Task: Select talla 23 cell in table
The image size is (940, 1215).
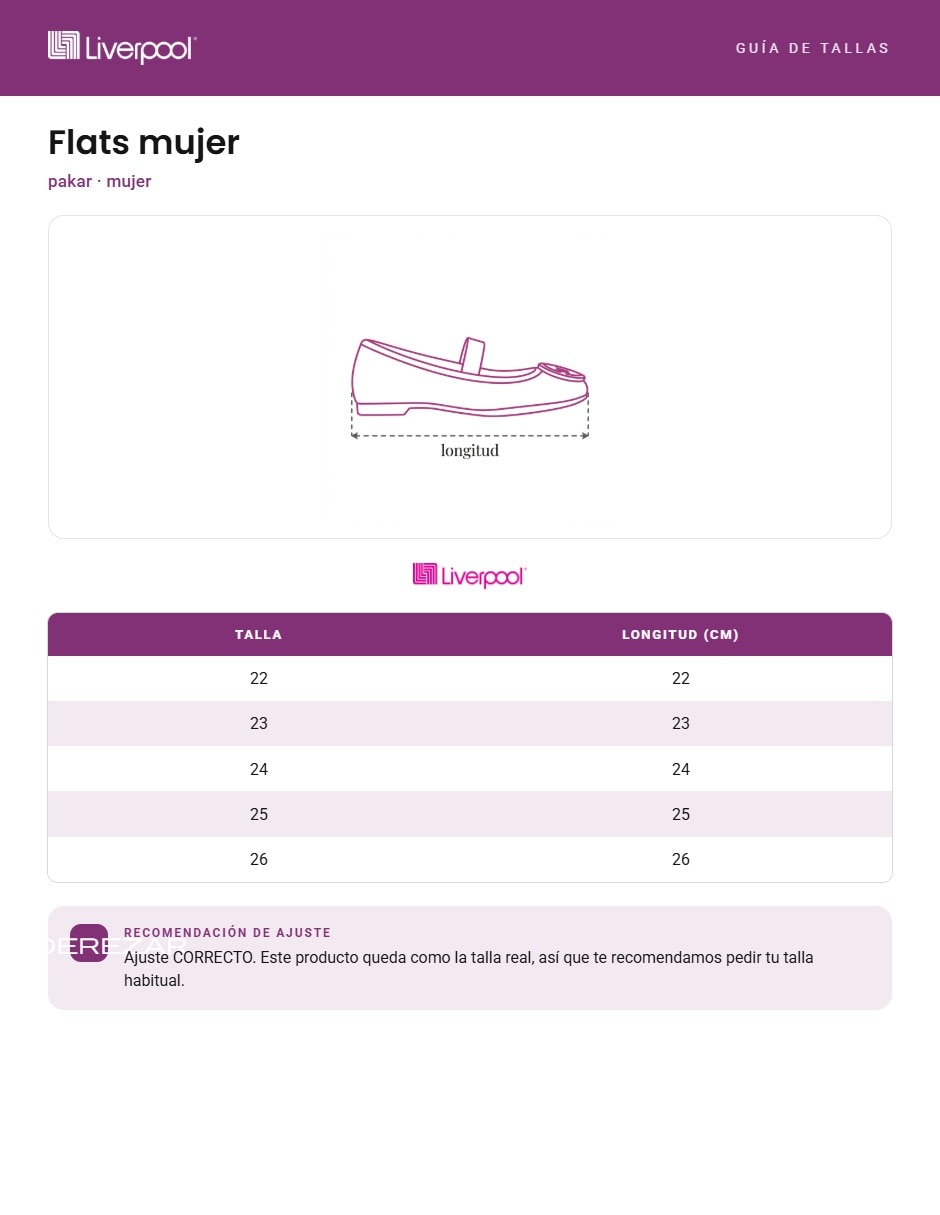Action: coord(259,723)
